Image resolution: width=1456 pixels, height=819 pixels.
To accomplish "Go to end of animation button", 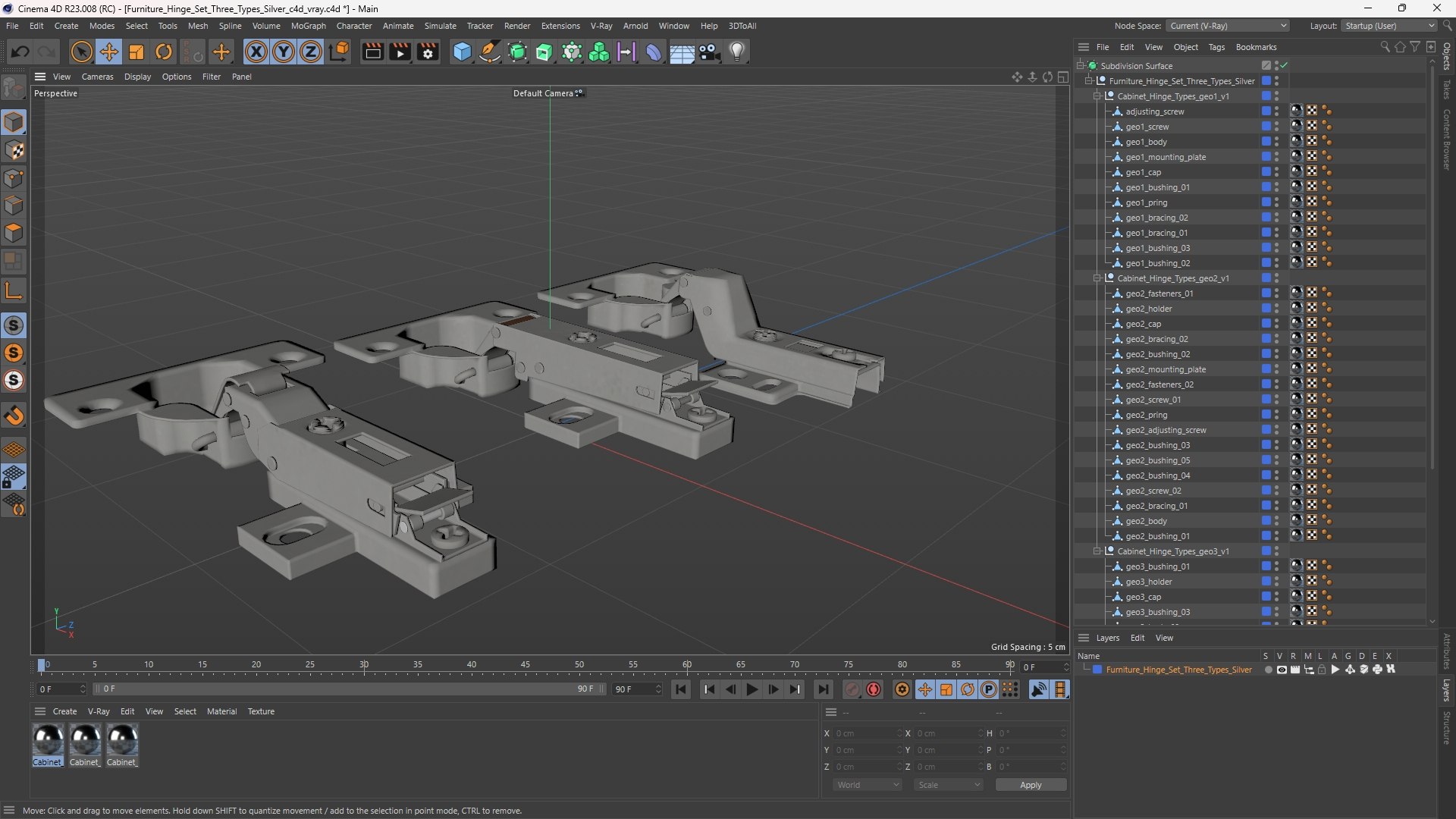I will pyautogui.click(x=823, y=689).
